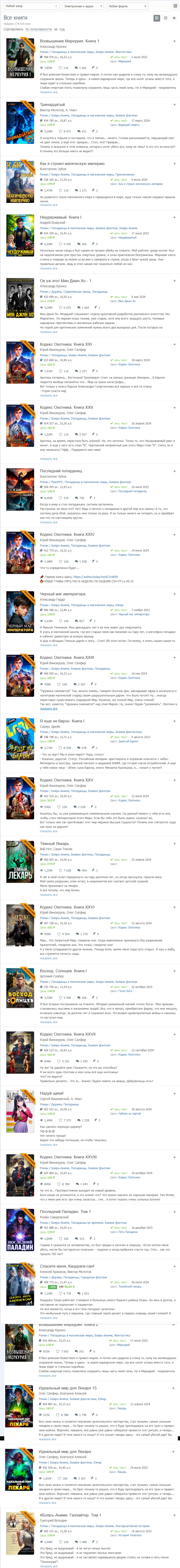Click plus icon beside Последний попаданец
The image size is (180, 1568).
click(x=175, y=471)
